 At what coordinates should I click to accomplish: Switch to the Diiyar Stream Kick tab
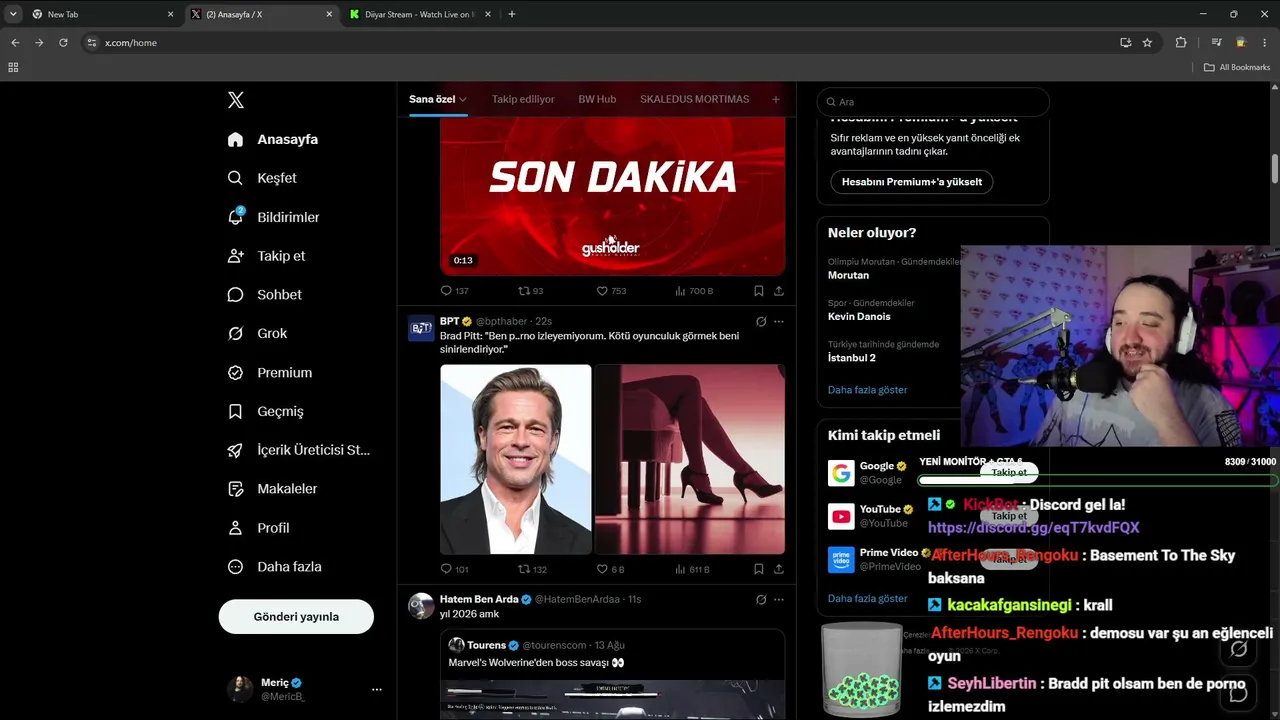tap(418, 14)
